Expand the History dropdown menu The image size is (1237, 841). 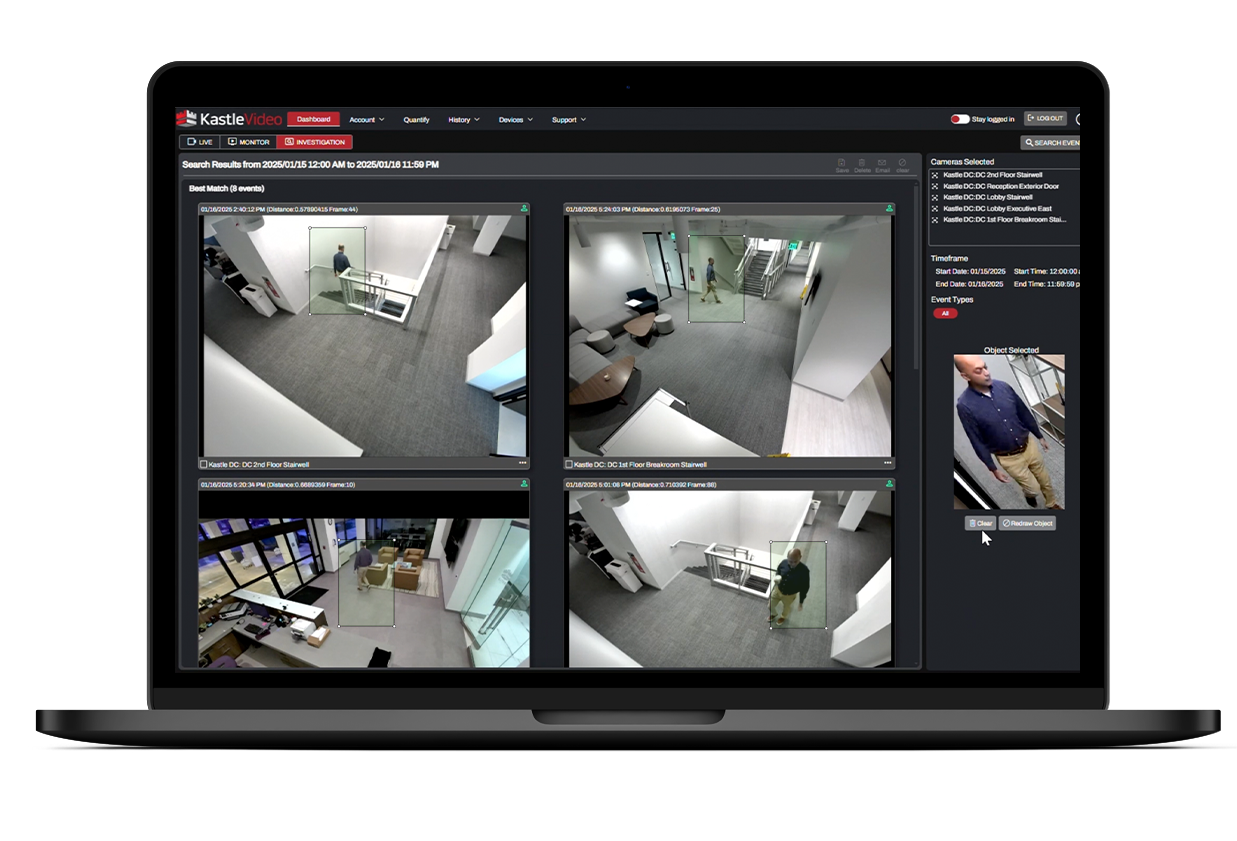[x=464, y=120]
